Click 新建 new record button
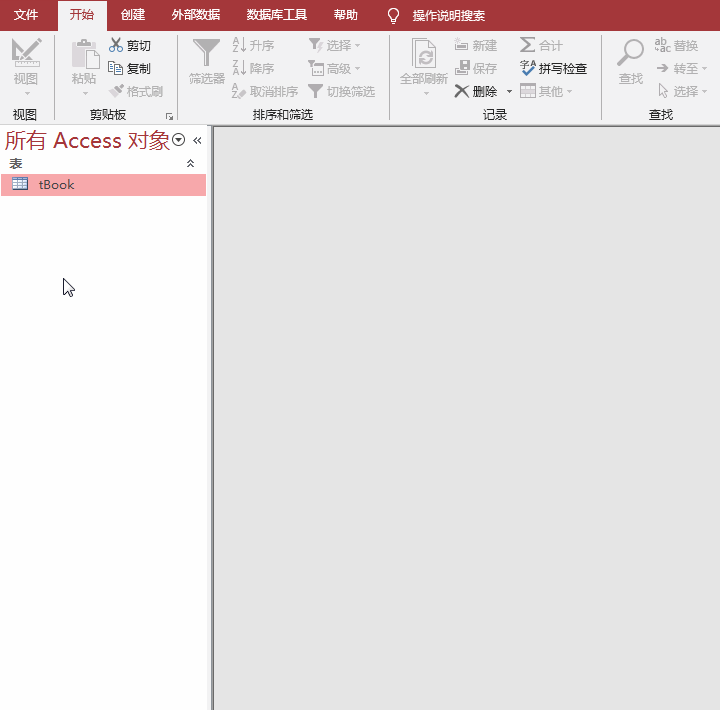The height and width of the screenshot is (710, 720). [x=475, y=45]
